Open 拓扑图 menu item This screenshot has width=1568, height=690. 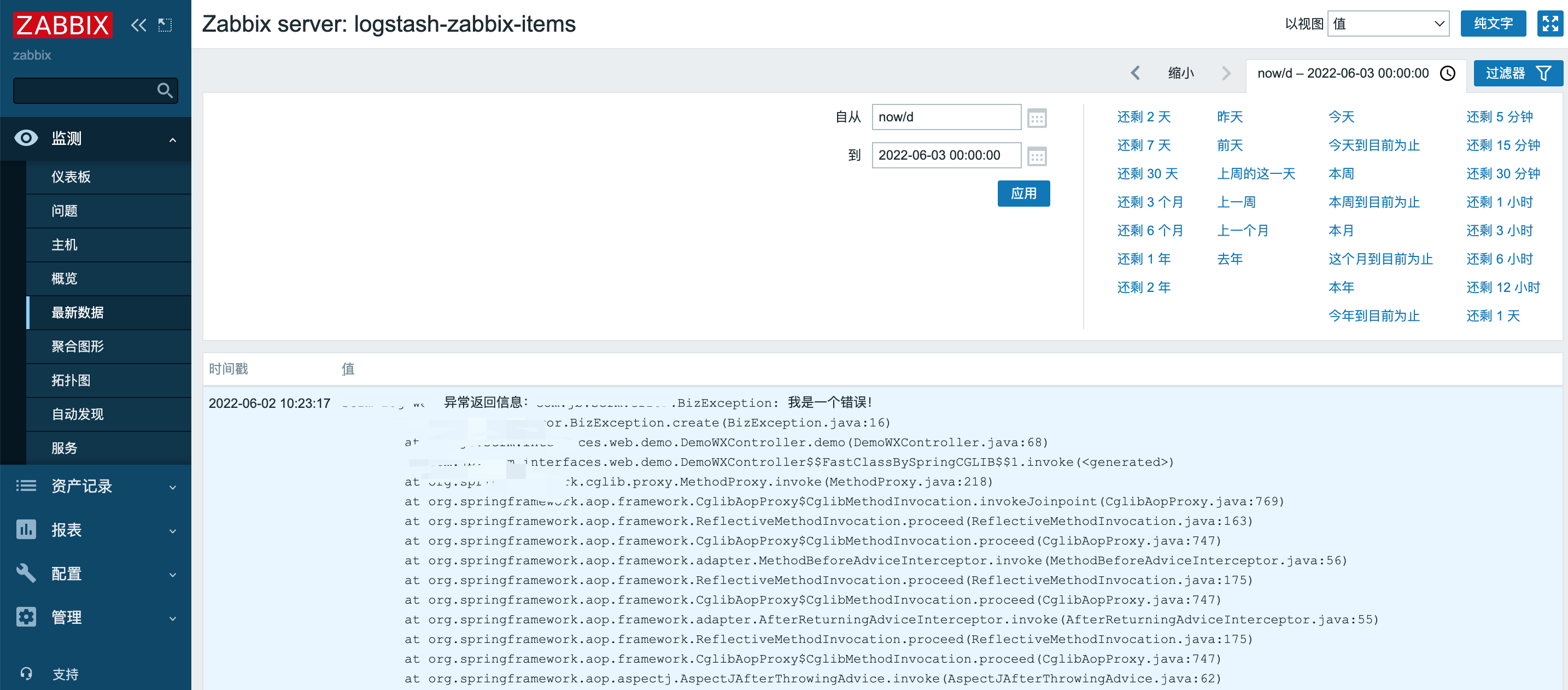(x=108, y=381)
